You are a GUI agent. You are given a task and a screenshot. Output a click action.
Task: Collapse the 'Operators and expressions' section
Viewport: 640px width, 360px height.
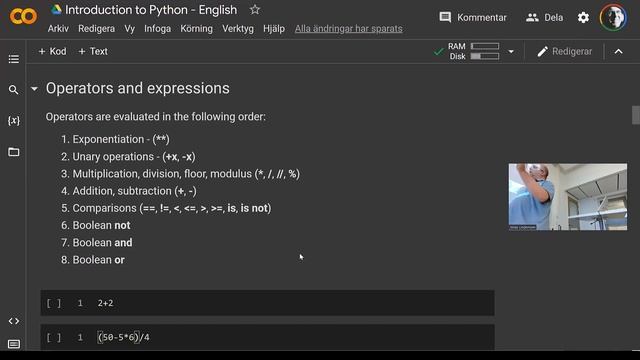click(x=34, y=89)
